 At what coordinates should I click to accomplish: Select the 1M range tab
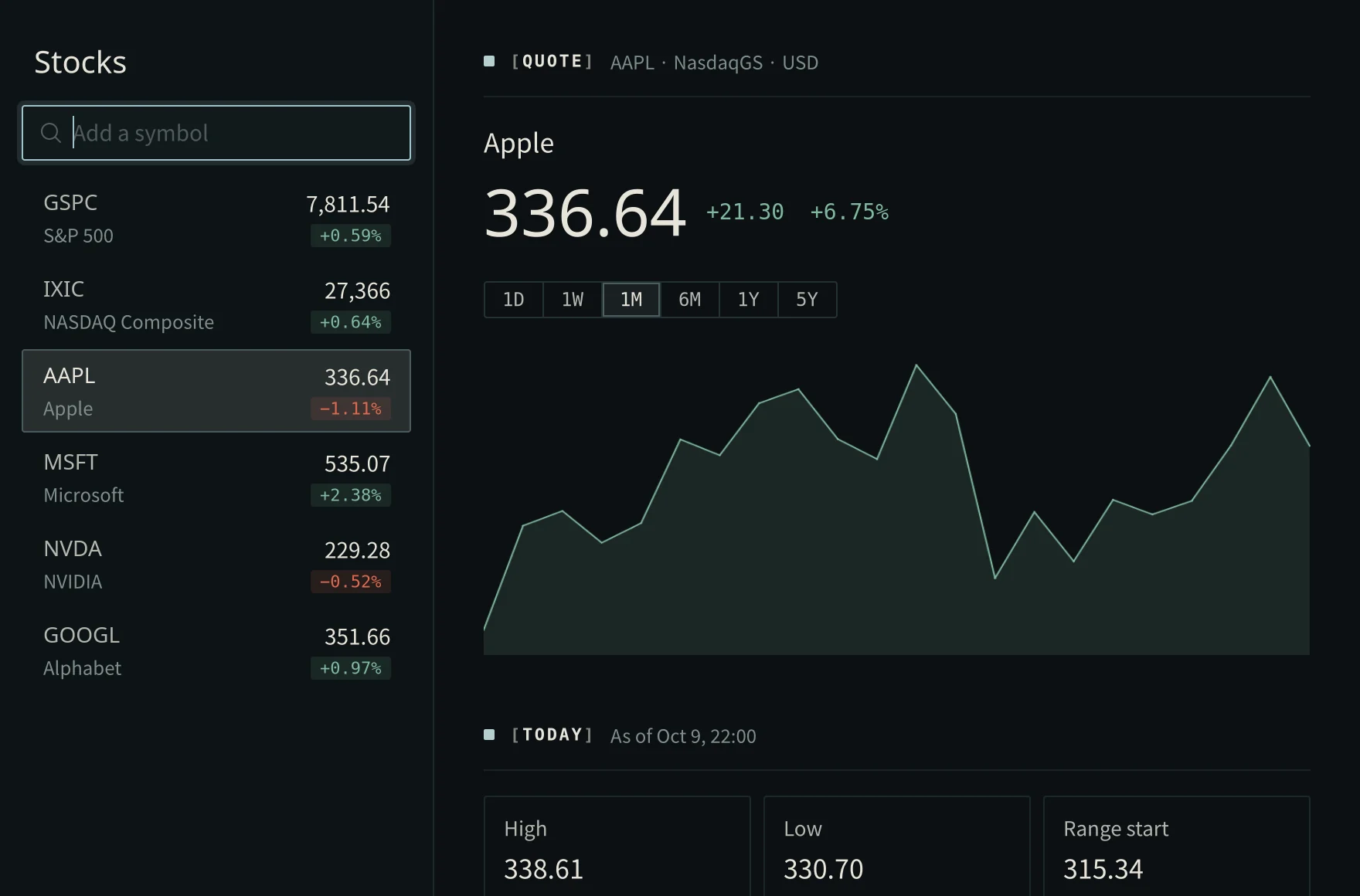point(631,300)
